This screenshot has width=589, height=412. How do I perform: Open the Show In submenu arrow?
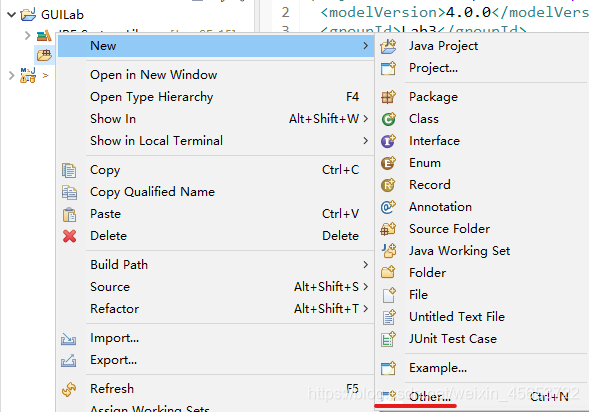pyautogui.click(x=365, y=119)
